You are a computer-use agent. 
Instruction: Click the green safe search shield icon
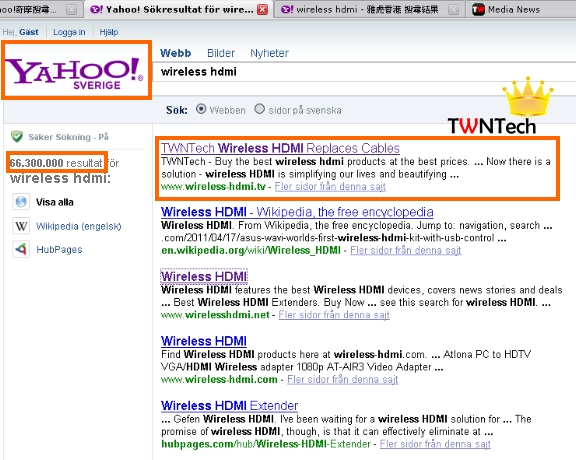pyautogui.click(x=17, y=136)
